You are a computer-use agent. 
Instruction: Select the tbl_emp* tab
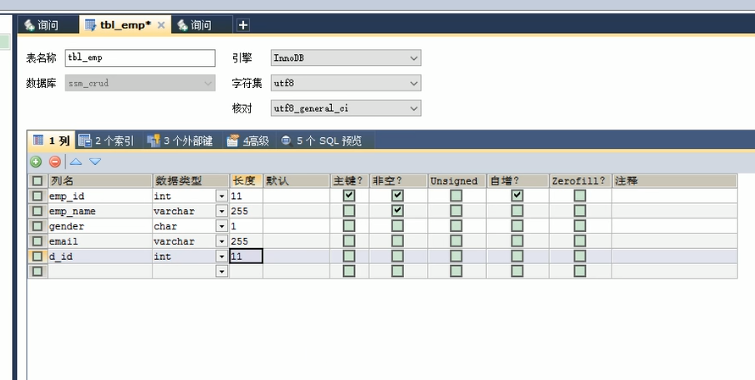click(125, 25)
